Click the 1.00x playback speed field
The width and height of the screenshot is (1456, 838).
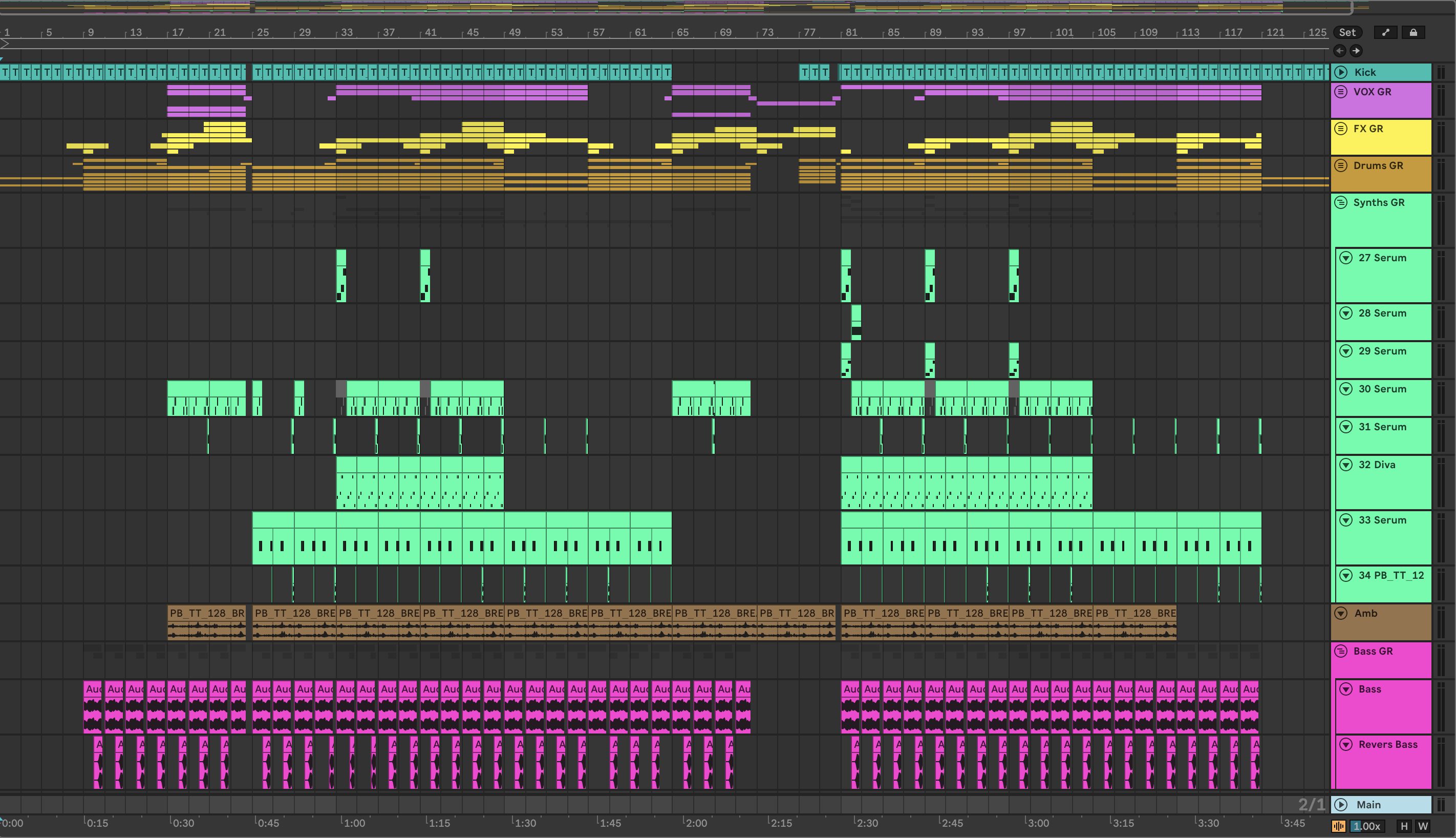coord(1367,827)
